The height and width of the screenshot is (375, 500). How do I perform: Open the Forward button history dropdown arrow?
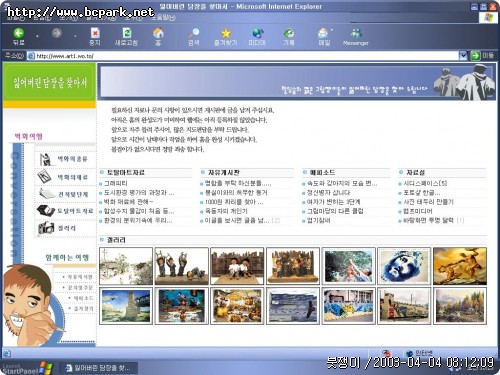pos(75,36)
